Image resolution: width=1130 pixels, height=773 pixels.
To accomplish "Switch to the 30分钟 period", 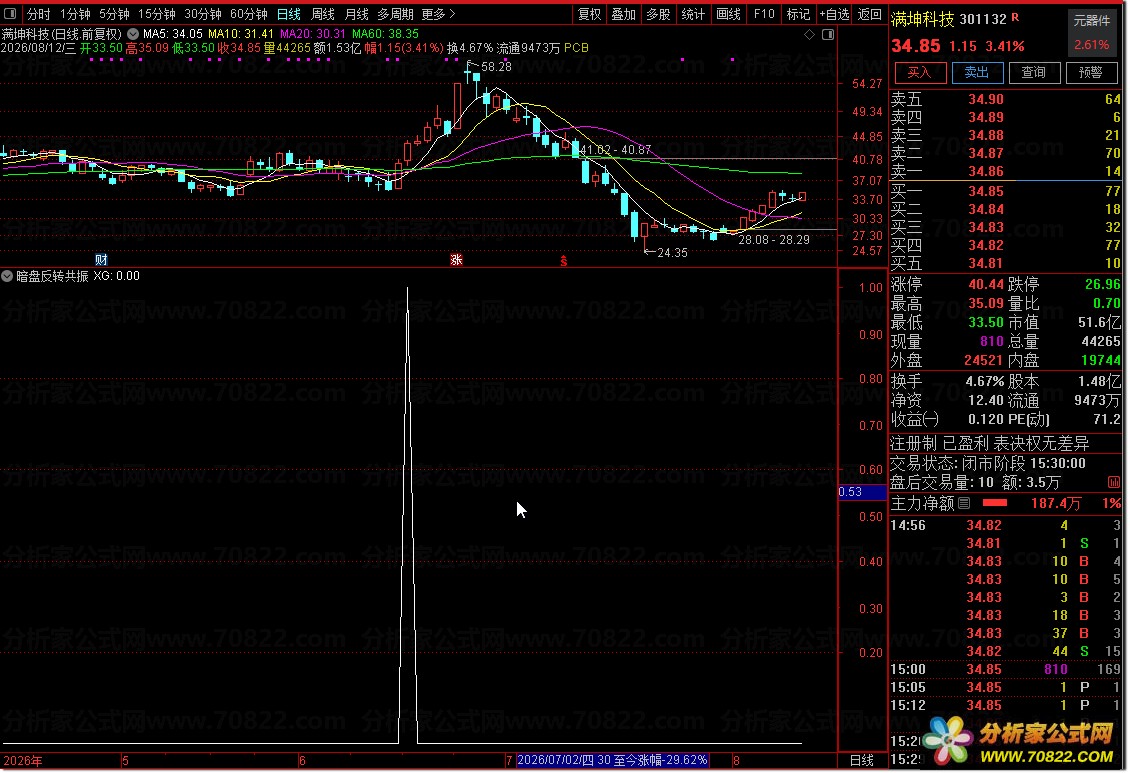I will (x=203, y=14).
